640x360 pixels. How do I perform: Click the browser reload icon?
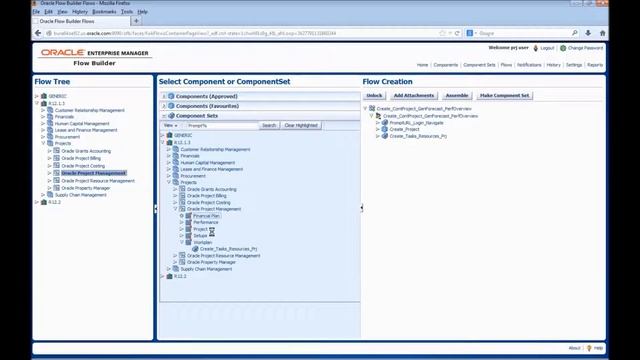coord(457,33)
